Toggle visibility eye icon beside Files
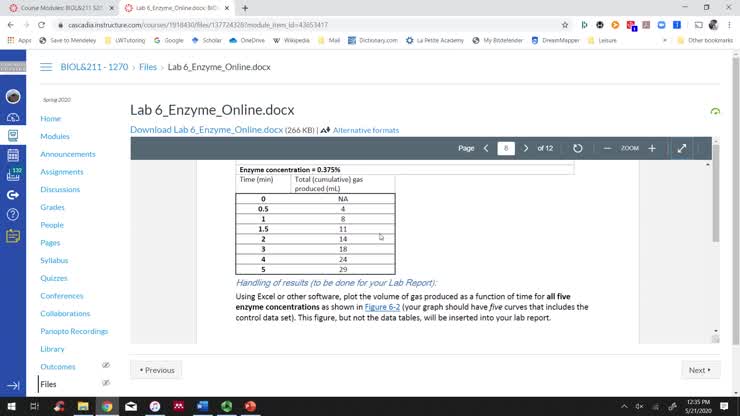This screenshot has height=416, width=740. (x=106, y=383)
